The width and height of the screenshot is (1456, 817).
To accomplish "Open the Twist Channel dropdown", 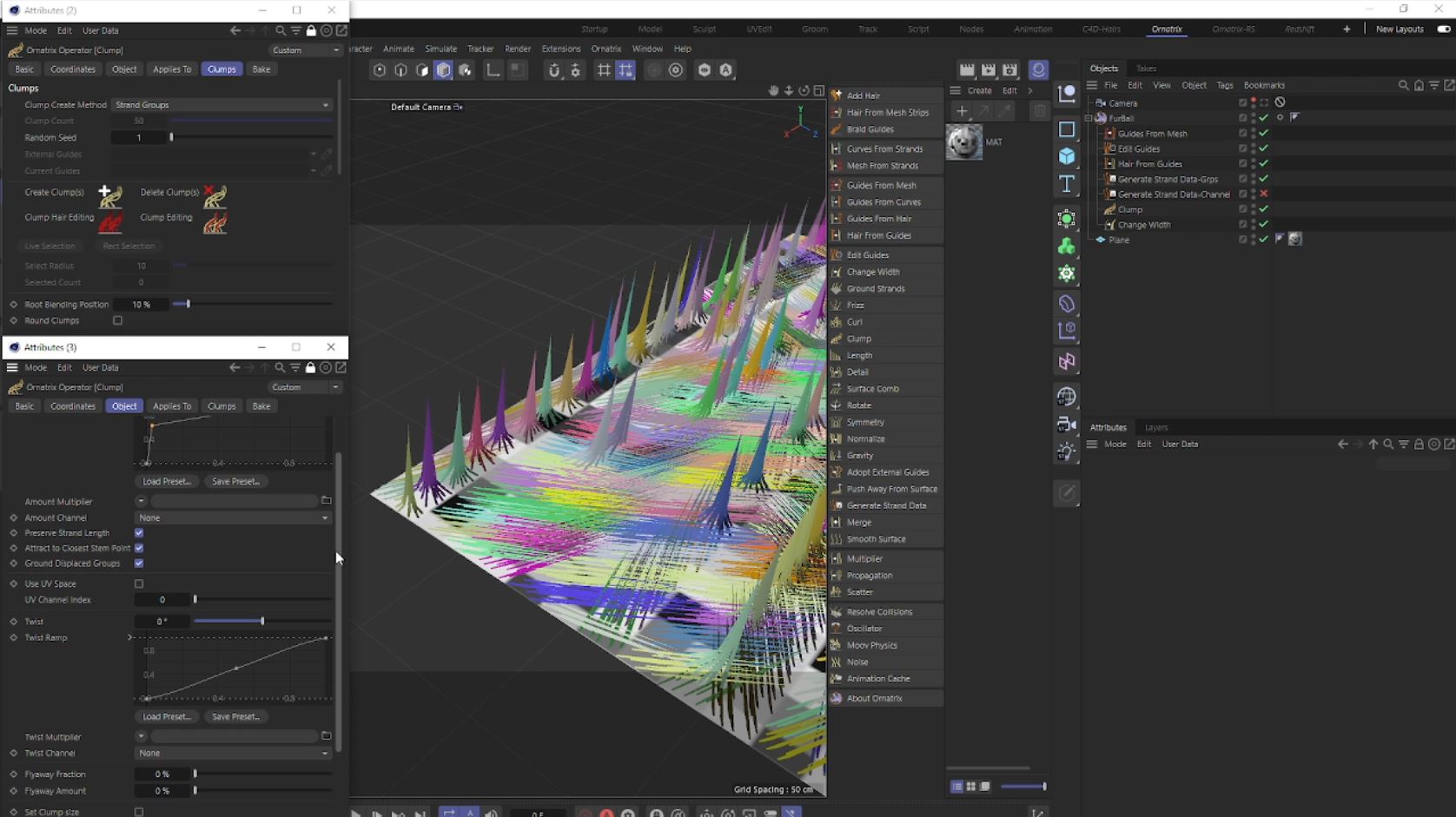I will coord(233,754).
